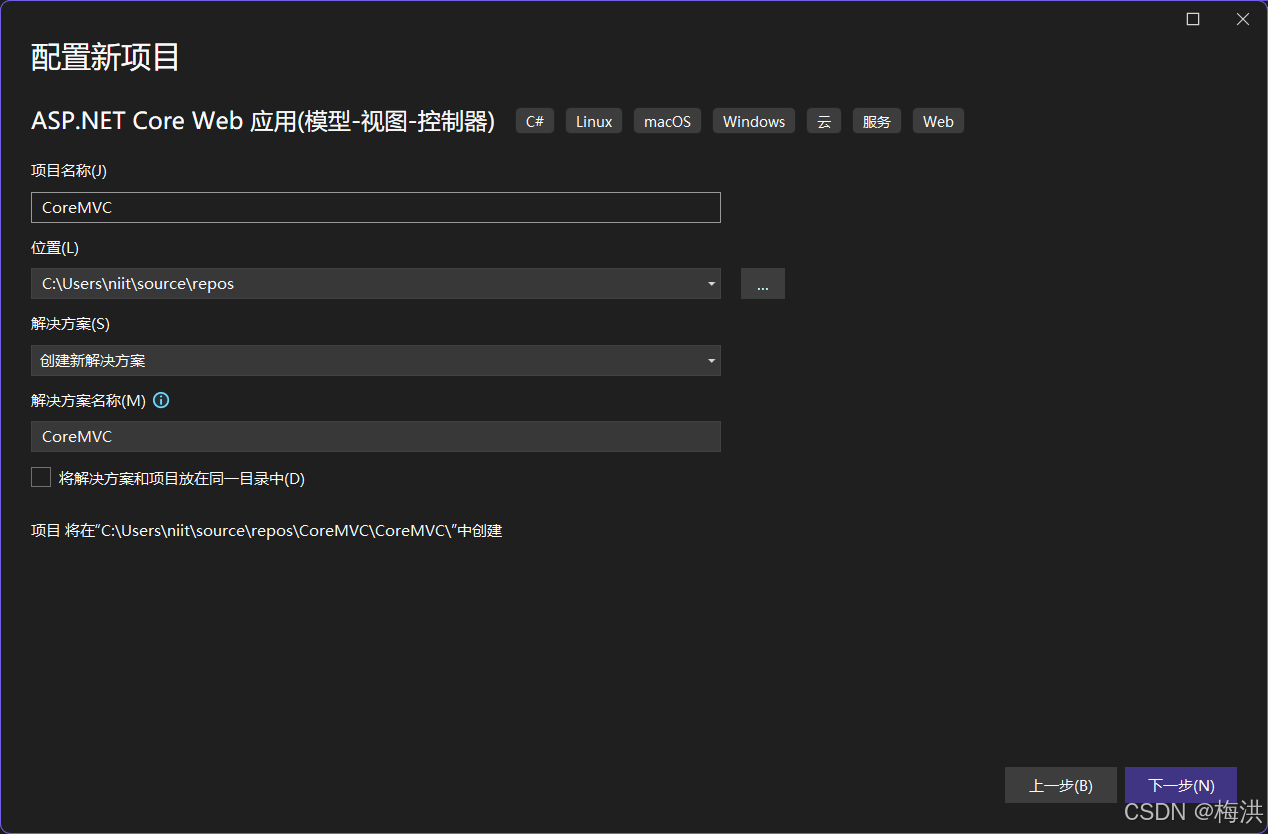1268x834 pixels.
Task: Tick the checkbox to place solution and project together
Action: 41,478
